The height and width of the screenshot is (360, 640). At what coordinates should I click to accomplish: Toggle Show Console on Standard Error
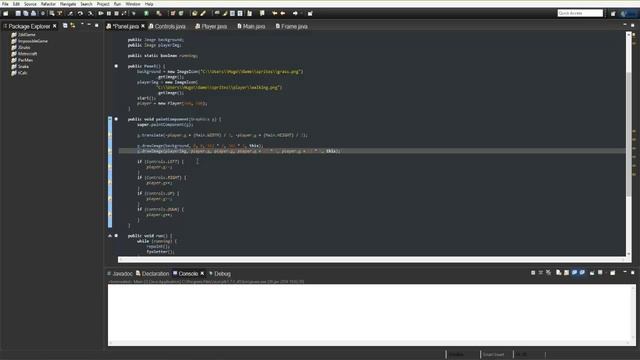click(582, 273)
